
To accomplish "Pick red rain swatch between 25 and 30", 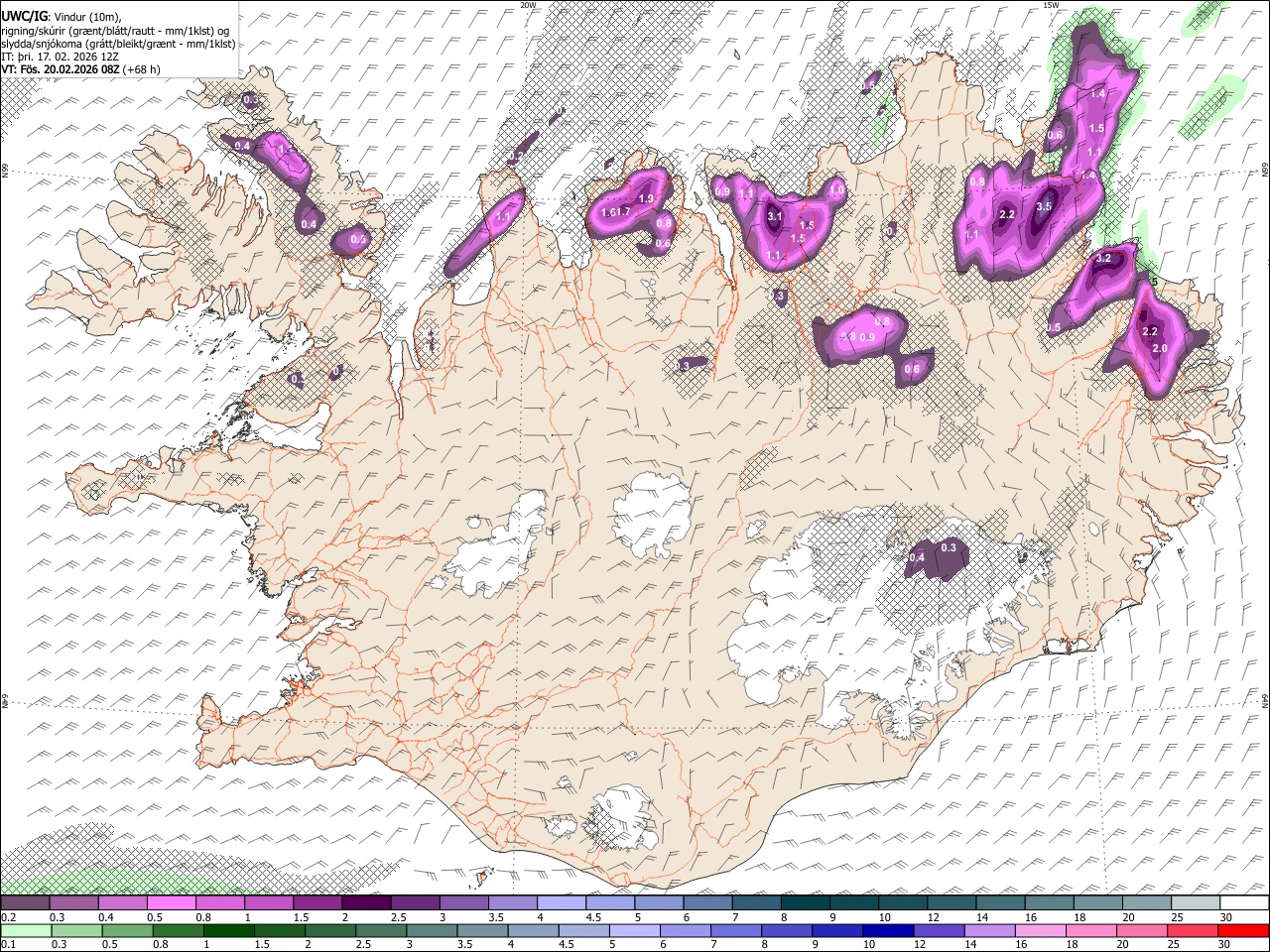I will pos(1193,930).
